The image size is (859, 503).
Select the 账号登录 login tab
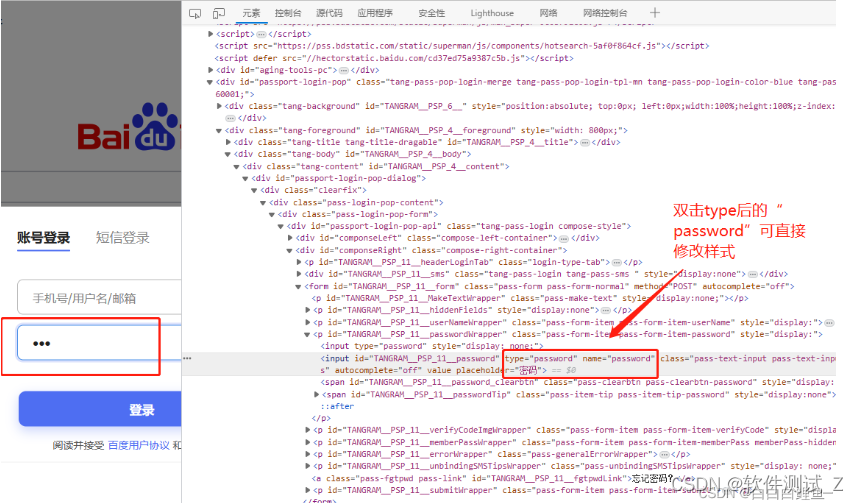tap(43, 238)
